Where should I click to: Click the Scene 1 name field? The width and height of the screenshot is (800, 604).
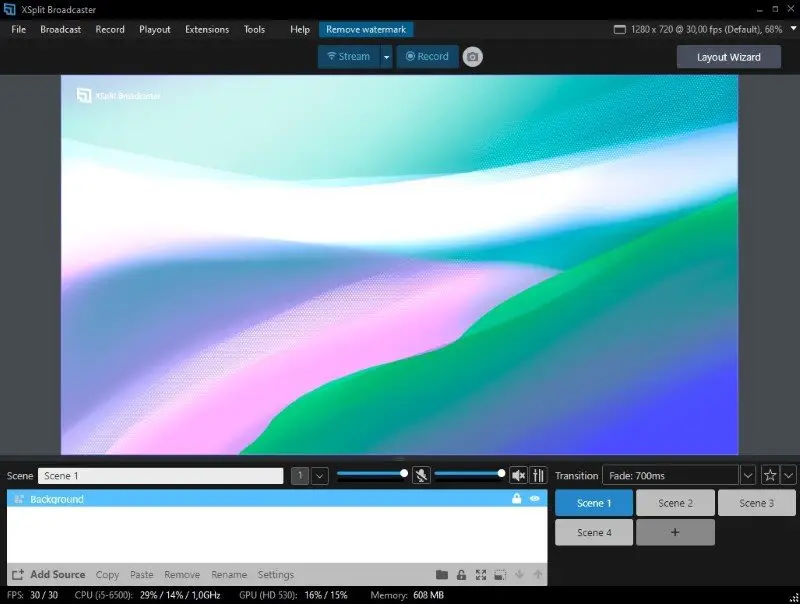pos(160,474)
